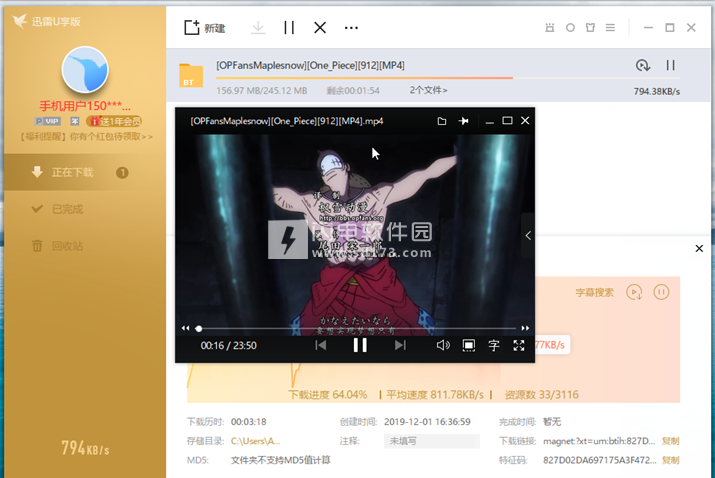Copy the magnet download link
The image size is (715, 478).
[x=670, y=441]
